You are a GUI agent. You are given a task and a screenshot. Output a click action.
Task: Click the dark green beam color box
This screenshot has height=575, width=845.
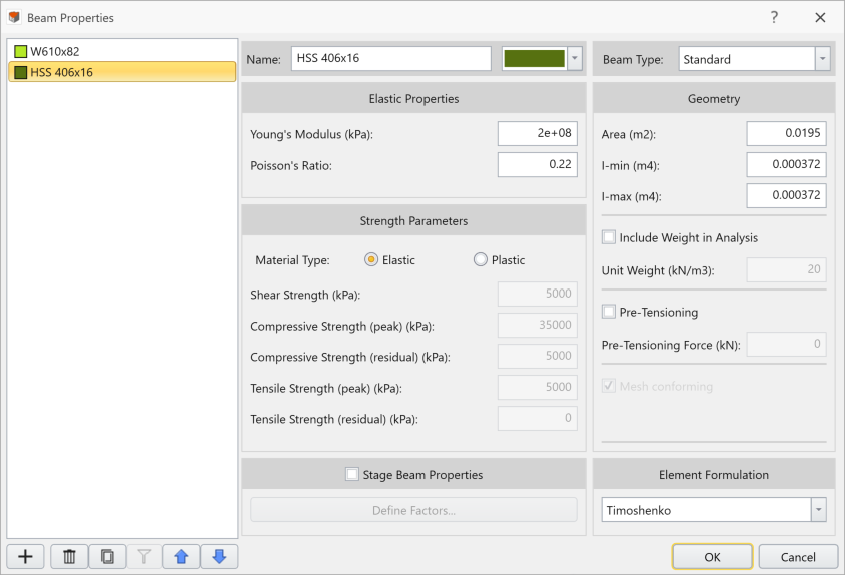tap(535, 58)
